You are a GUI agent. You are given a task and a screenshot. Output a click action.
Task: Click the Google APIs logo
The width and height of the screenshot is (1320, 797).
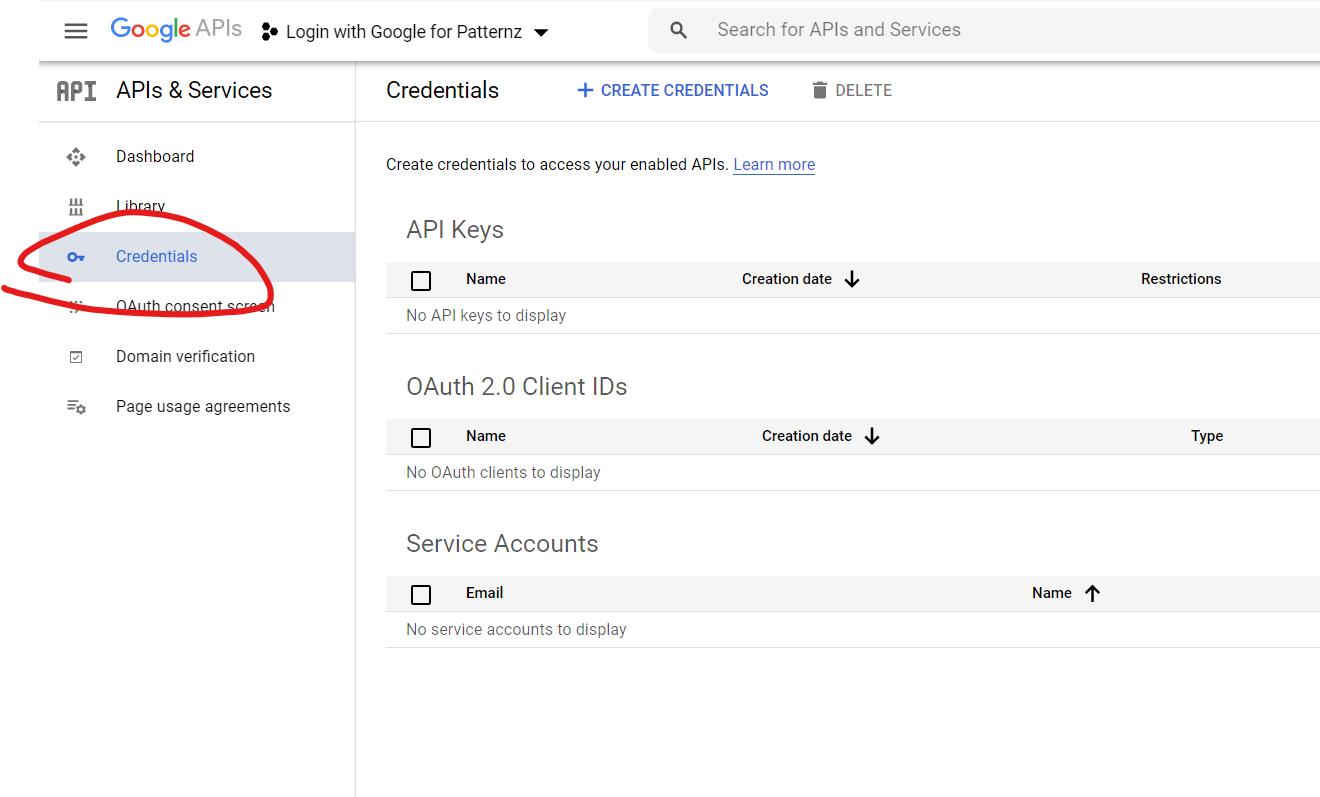176,29
